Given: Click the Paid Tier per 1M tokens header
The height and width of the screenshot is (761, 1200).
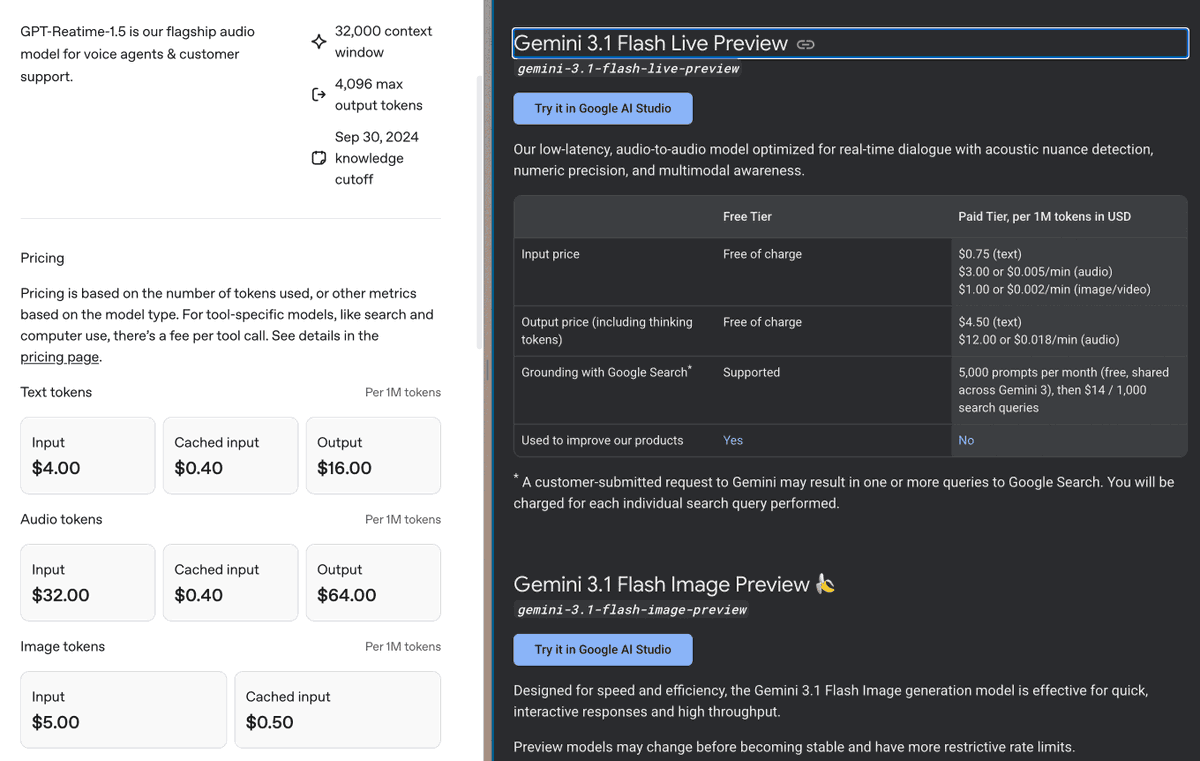Looking at the screenshot, I should tap(1045, 216).
